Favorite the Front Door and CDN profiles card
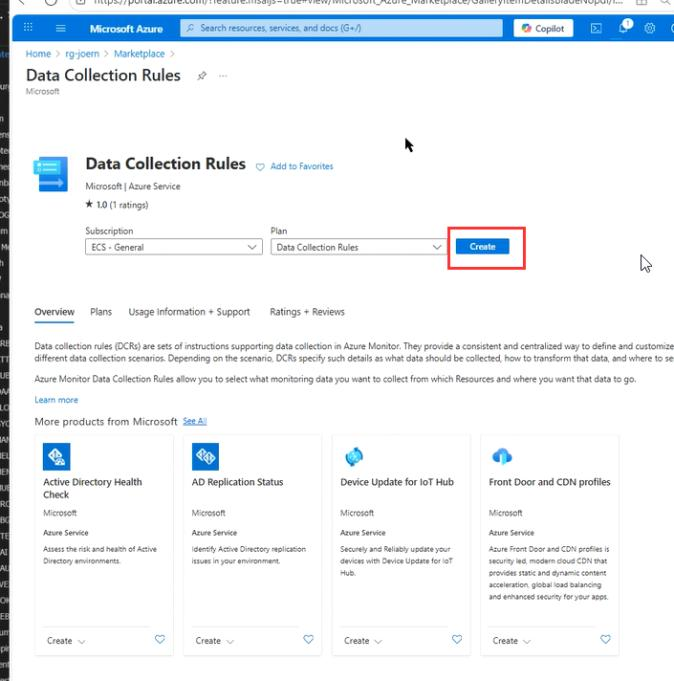The width and height of the screenshot is (674, 681). 605,639
